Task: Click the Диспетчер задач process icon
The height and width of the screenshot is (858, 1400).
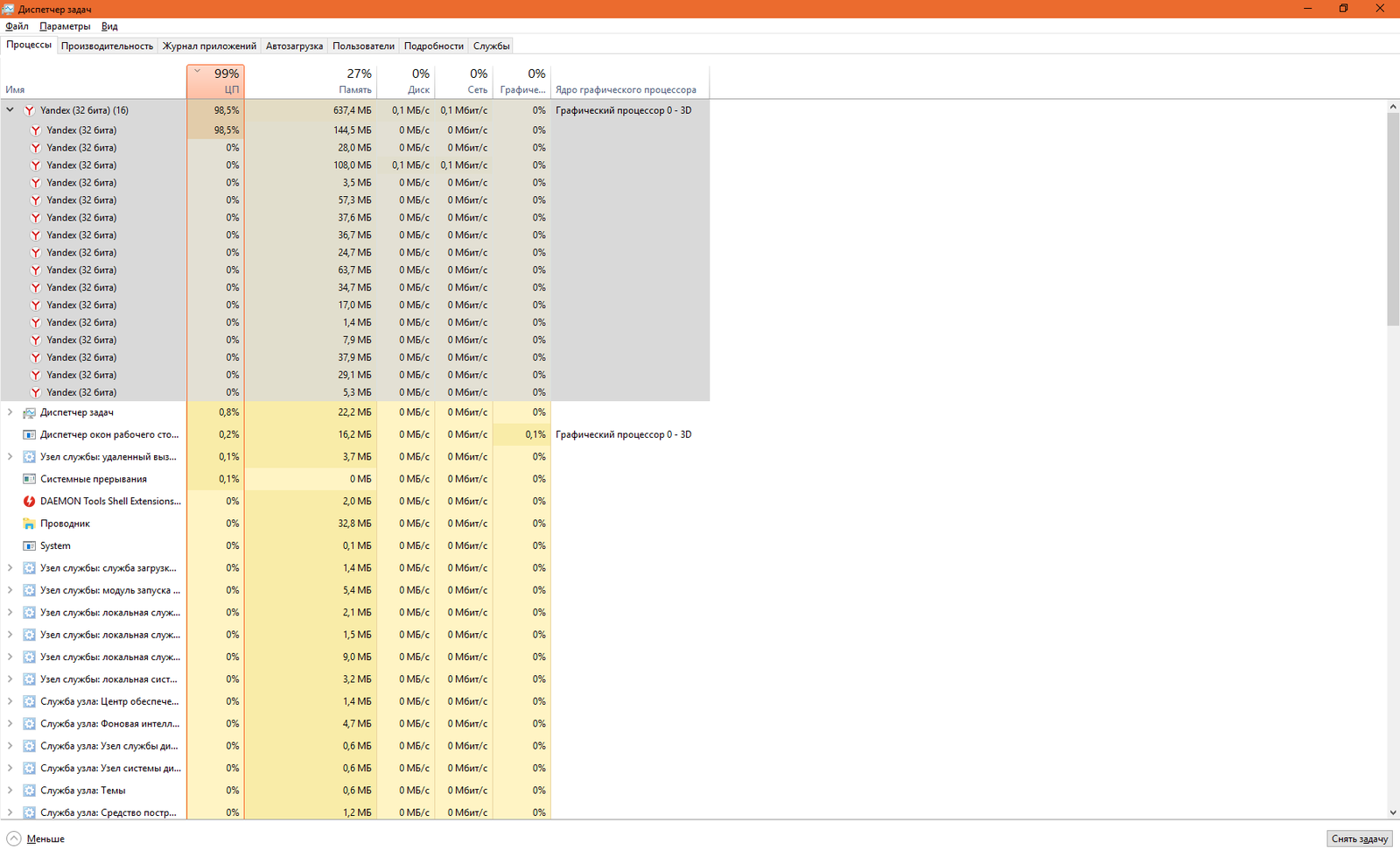Action: click(x=29, y=412)
